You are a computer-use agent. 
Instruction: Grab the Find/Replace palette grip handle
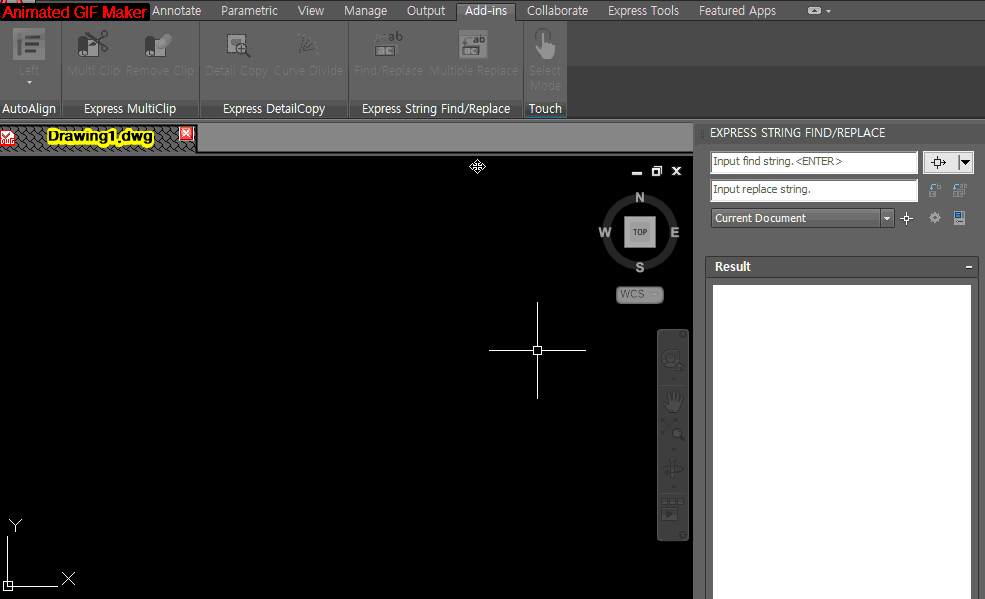click(702, 133)
